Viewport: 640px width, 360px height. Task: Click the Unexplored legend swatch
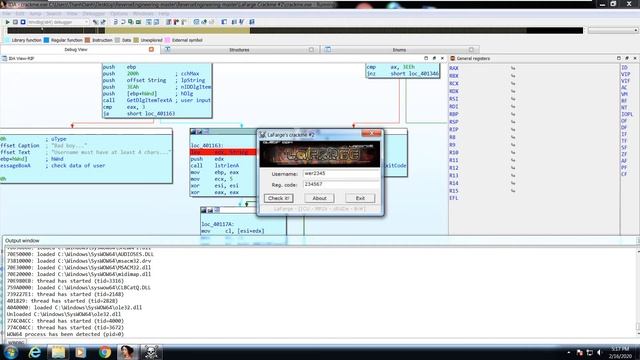click(x=136, y=40)
